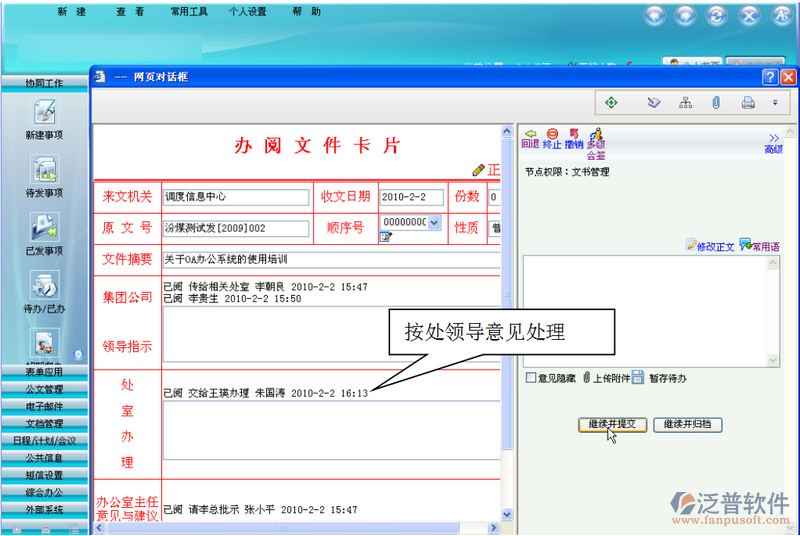Open the toolbar overflow dropdown arrow
The width and height of the screenshot is (800, 536).
[x=774, y=102]
